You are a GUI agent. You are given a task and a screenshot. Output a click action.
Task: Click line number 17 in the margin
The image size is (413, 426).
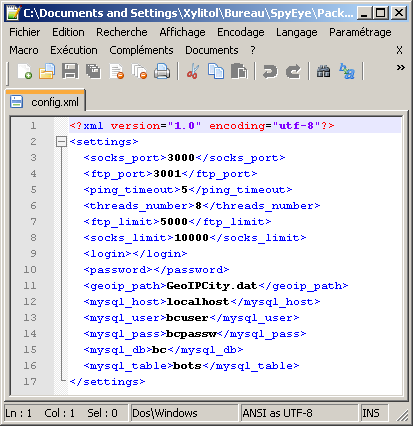[x=30, y=382]
